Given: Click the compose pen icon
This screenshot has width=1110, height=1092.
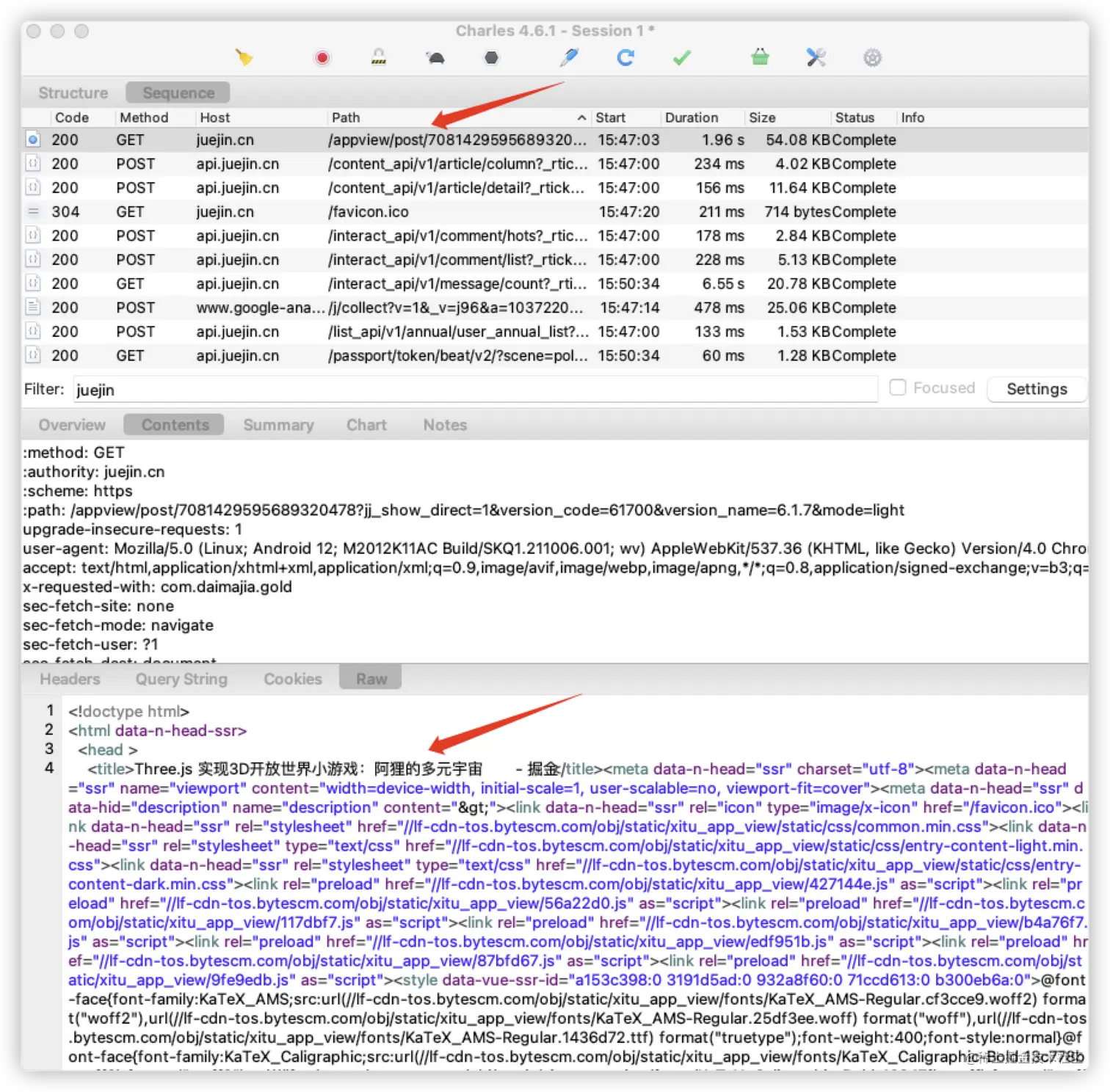Looking at the screenshot, I should (569, 57).
